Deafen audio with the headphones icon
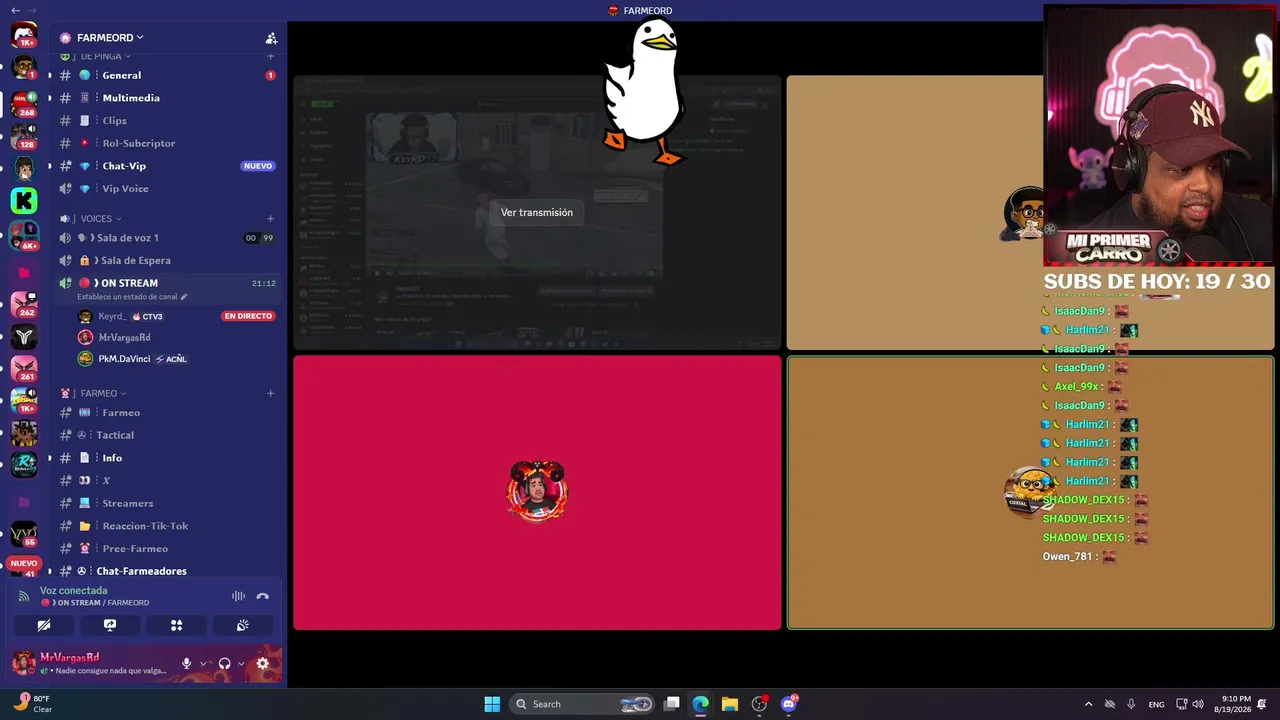Image resolution: width=1280 pixels, height=720 pixels. [x=224, y=663]
